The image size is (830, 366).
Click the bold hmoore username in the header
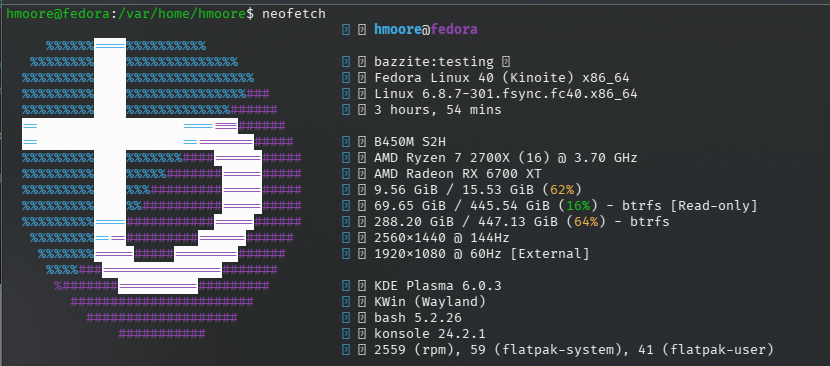pyautogui.click(x=398, y=30)
